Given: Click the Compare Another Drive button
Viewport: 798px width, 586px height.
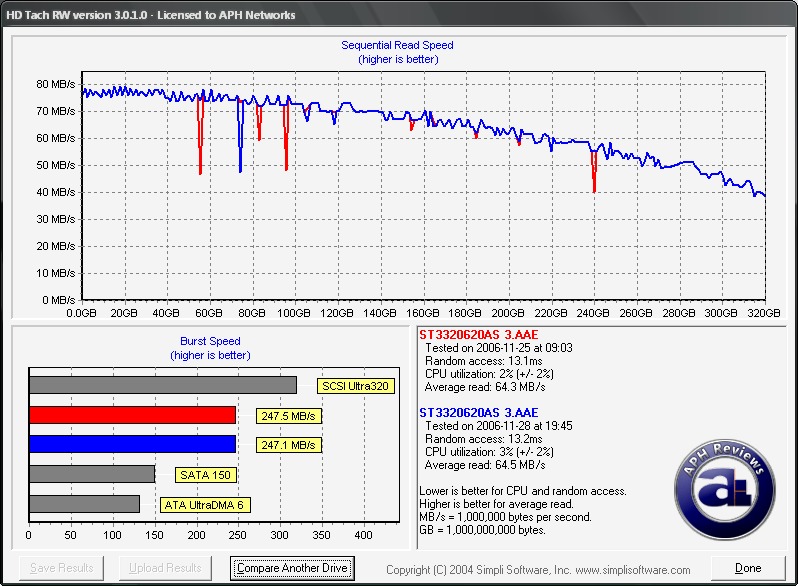Looking at the screenshot, I should (x=292, y=568).
